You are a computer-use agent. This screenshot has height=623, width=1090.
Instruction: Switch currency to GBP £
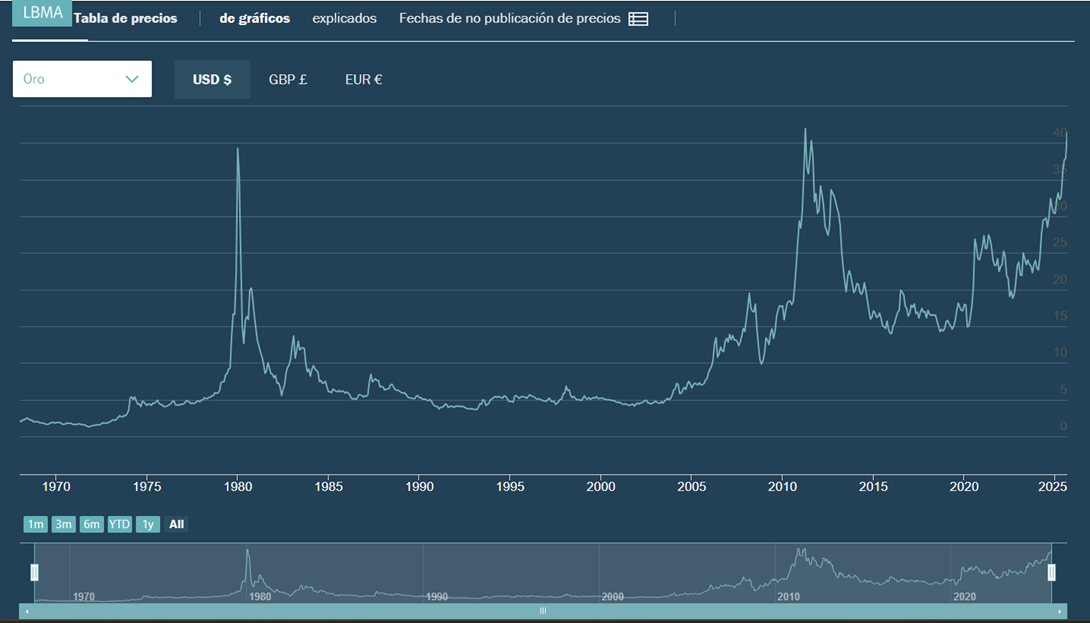(288, 80)
